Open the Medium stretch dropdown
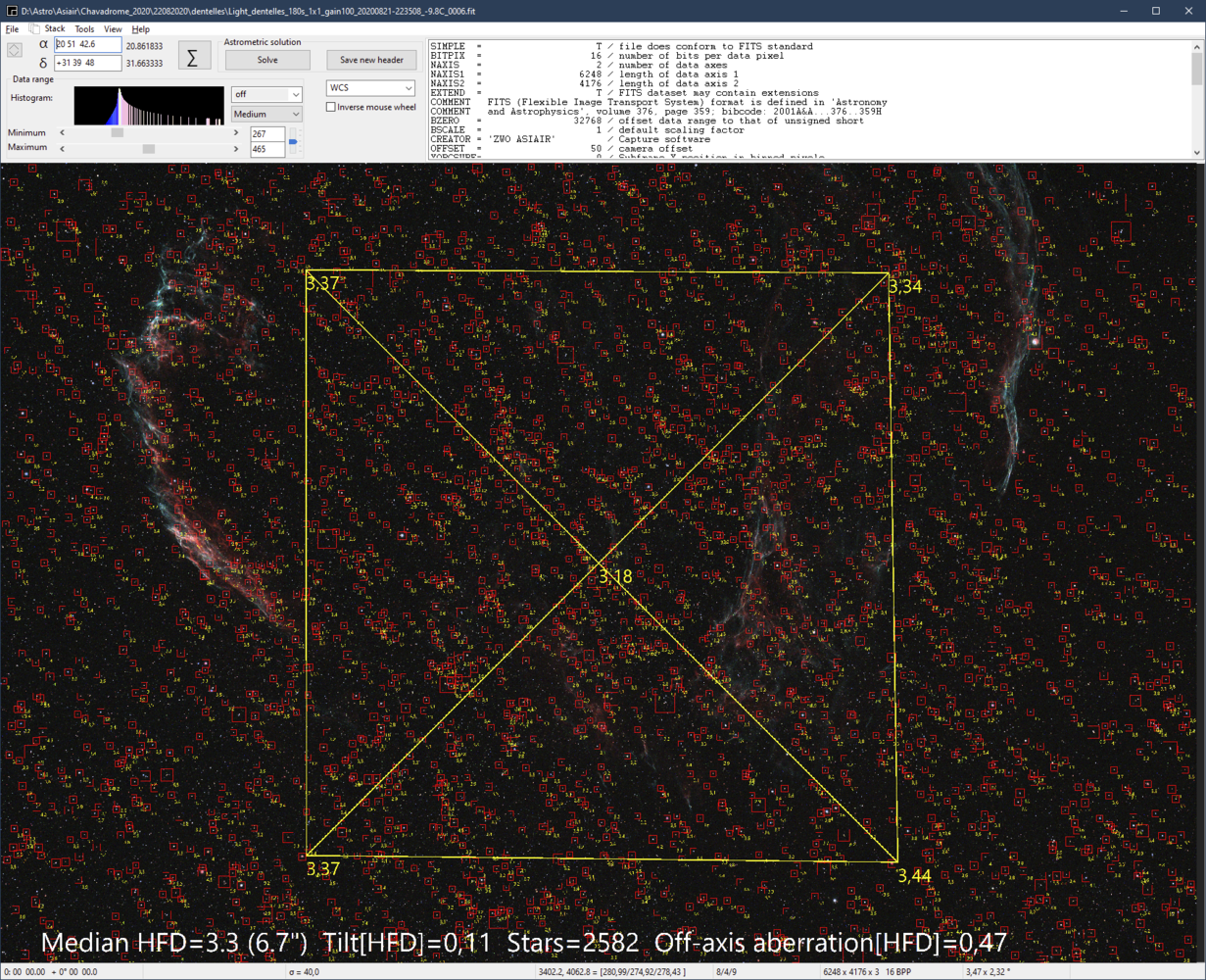Image resolution: width=1206 pixels, height=980 pixels. [266, 114]
